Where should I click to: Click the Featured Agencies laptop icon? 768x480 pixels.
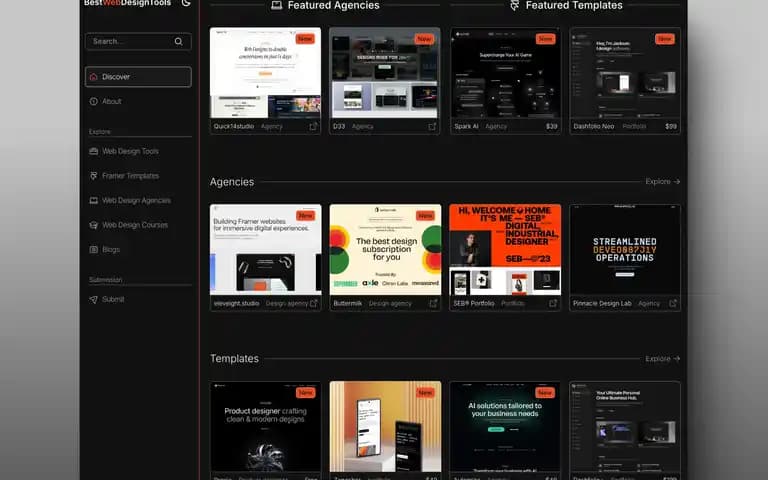(x=277, y=5)
